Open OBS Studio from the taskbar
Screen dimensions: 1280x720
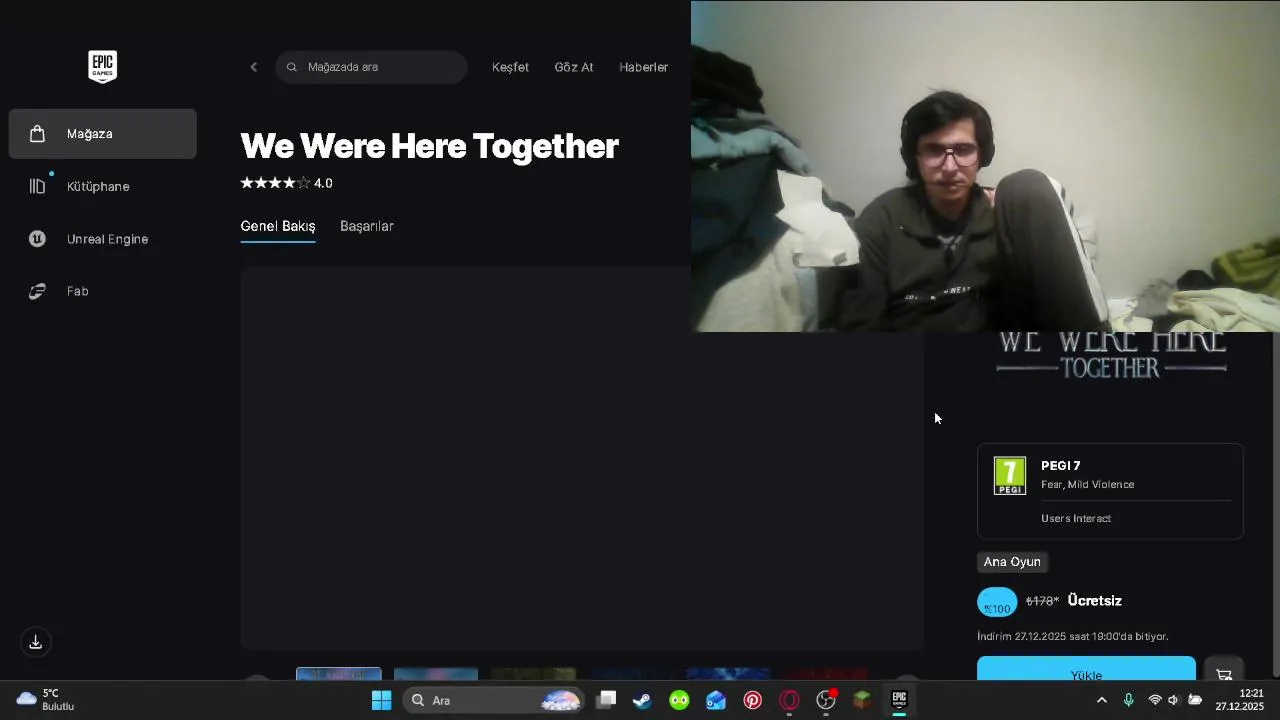(826, 700)
